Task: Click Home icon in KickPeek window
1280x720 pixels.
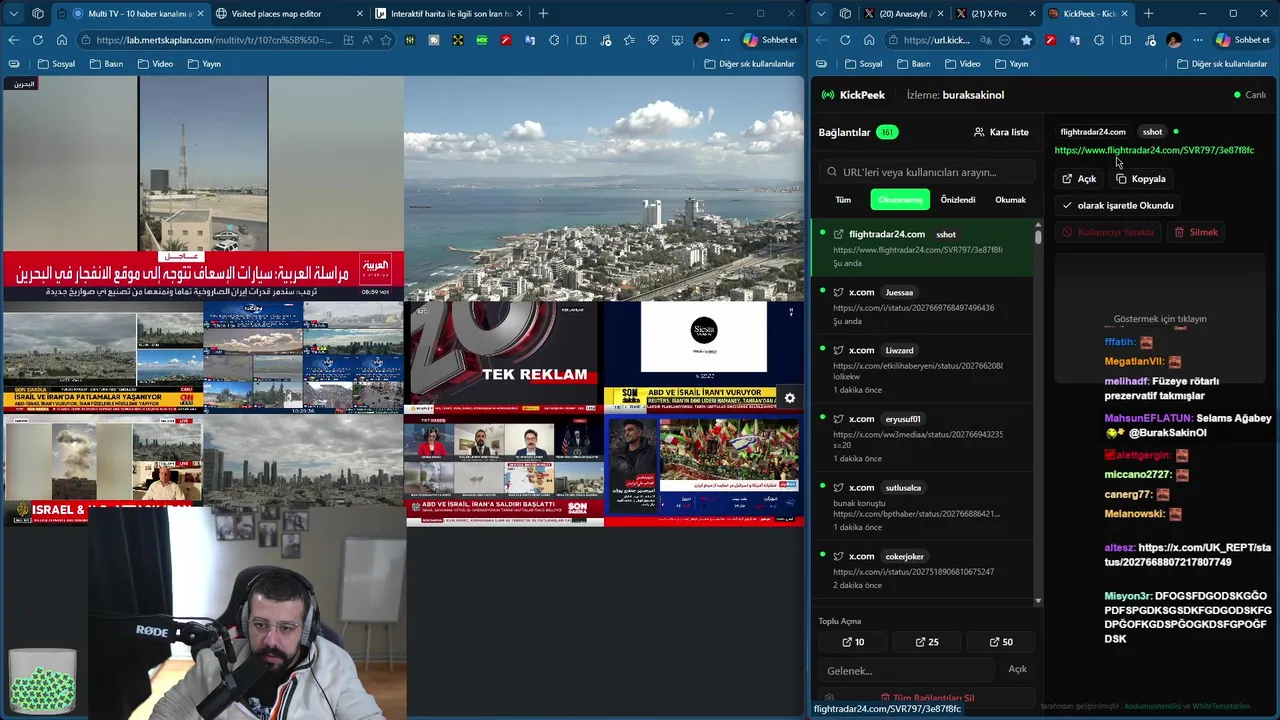Action: [869, 40]
